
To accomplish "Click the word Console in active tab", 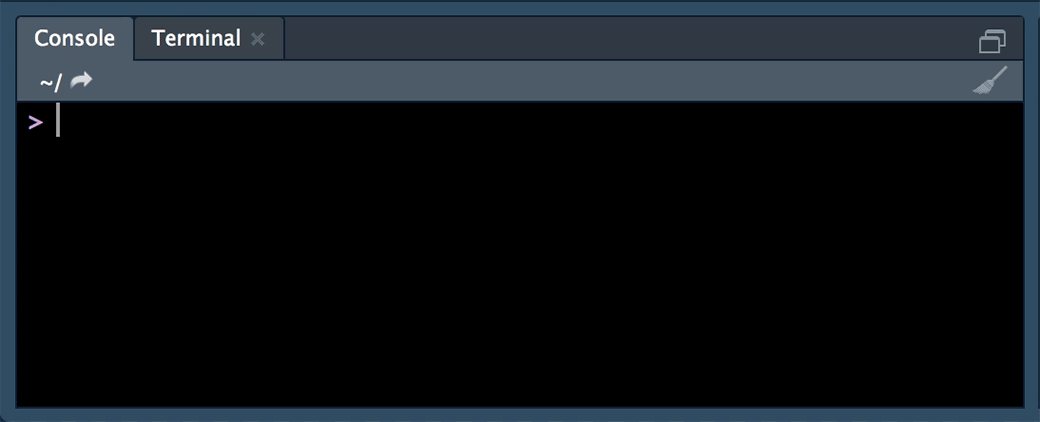I will 74,38.
